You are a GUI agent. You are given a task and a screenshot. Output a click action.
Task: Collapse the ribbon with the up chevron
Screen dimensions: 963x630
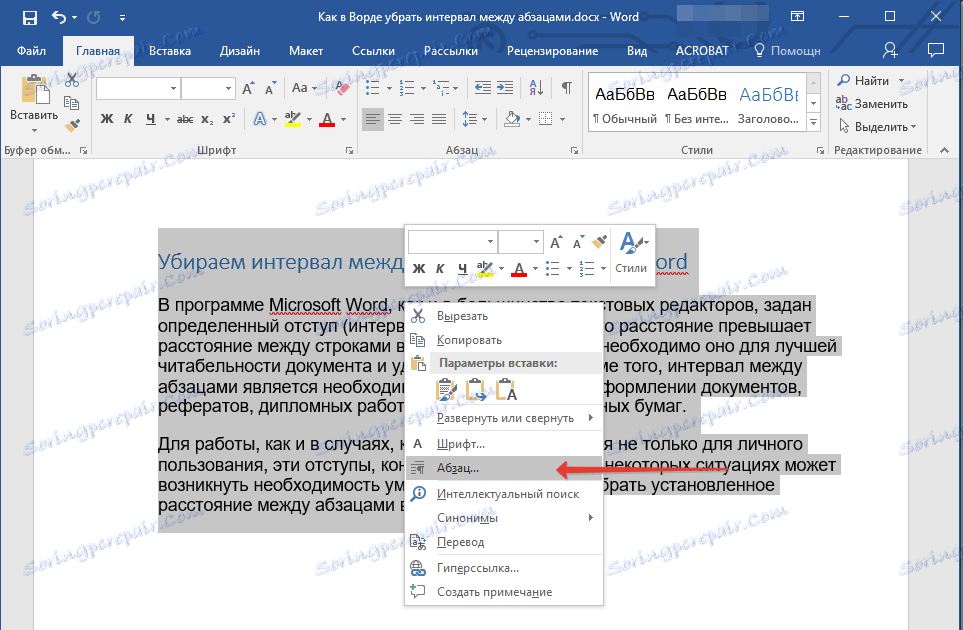[945, 150]
